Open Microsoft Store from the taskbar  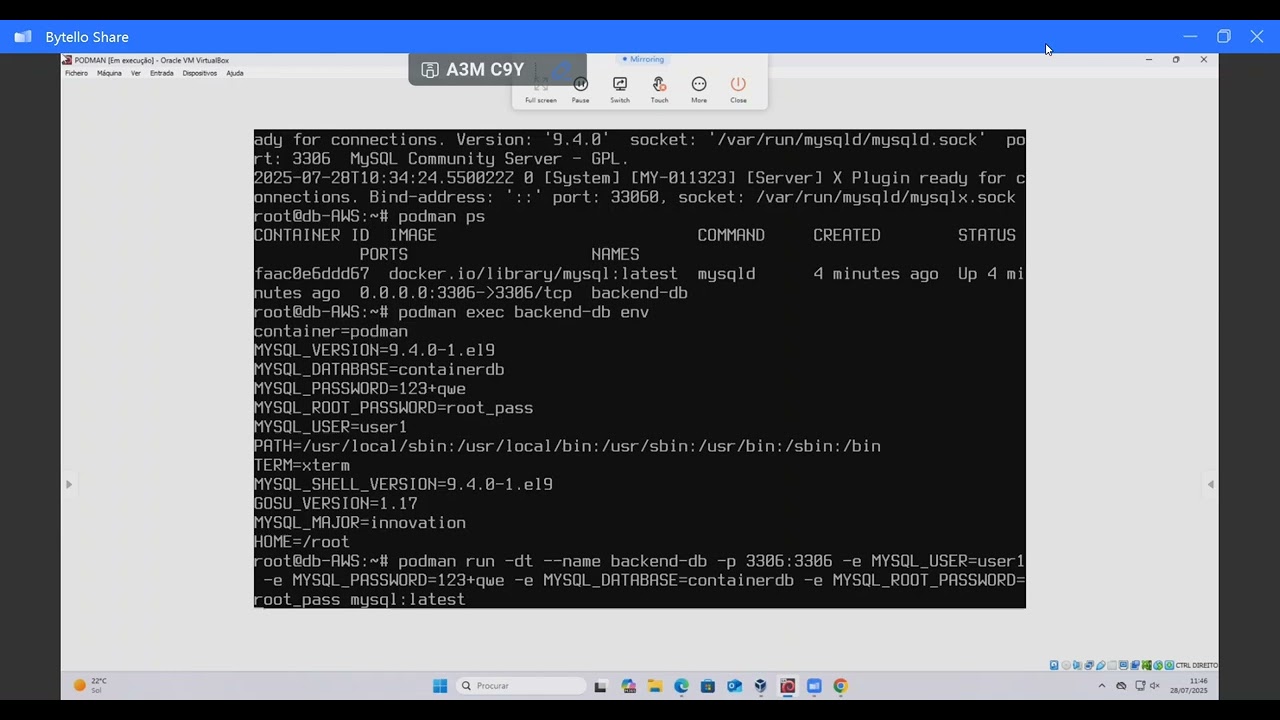click(x=708, y=686)
